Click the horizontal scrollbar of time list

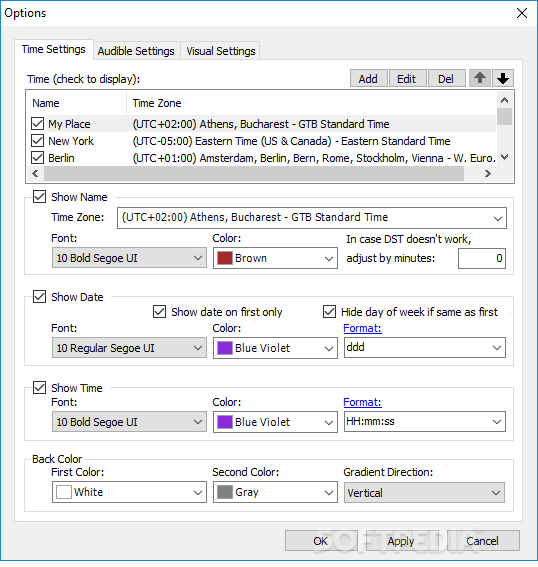[x=254, y=174]
